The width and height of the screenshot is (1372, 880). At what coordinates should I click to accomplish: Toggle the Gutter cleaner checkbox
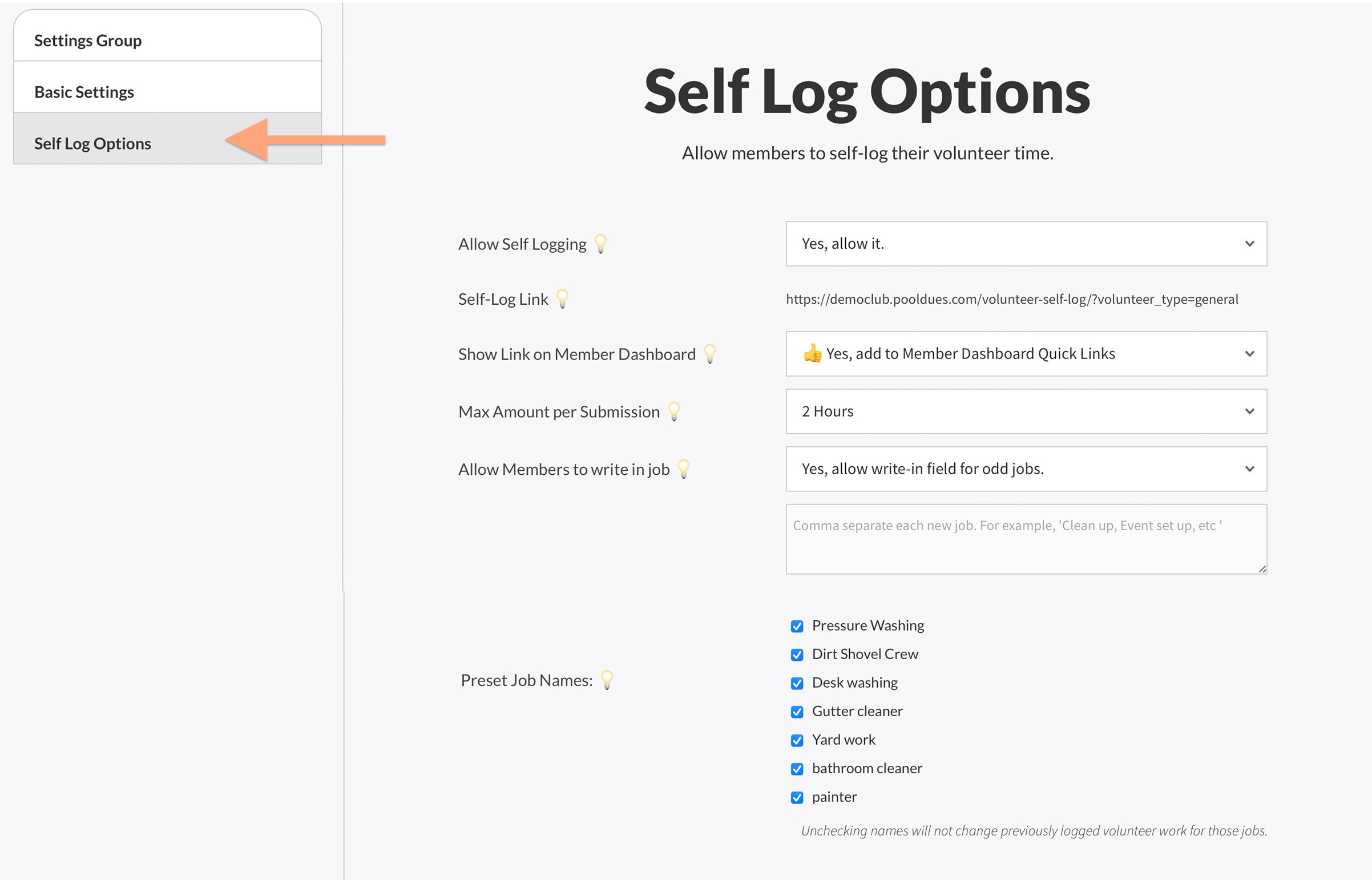(x=797, y=712)
